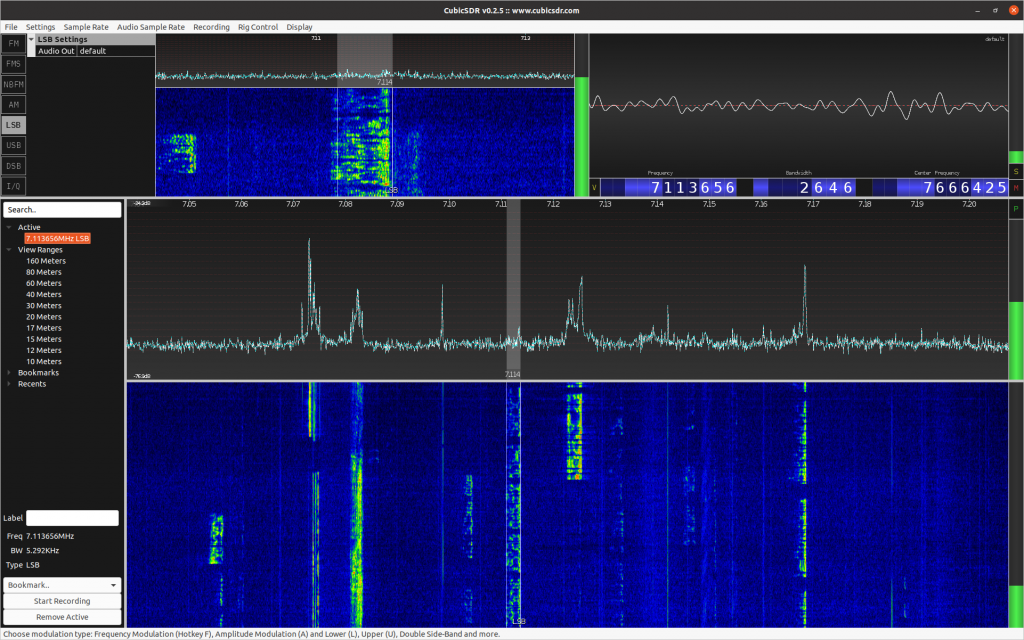Select the 15 Meters range
1024x640 pixels.
pos(44,339)
